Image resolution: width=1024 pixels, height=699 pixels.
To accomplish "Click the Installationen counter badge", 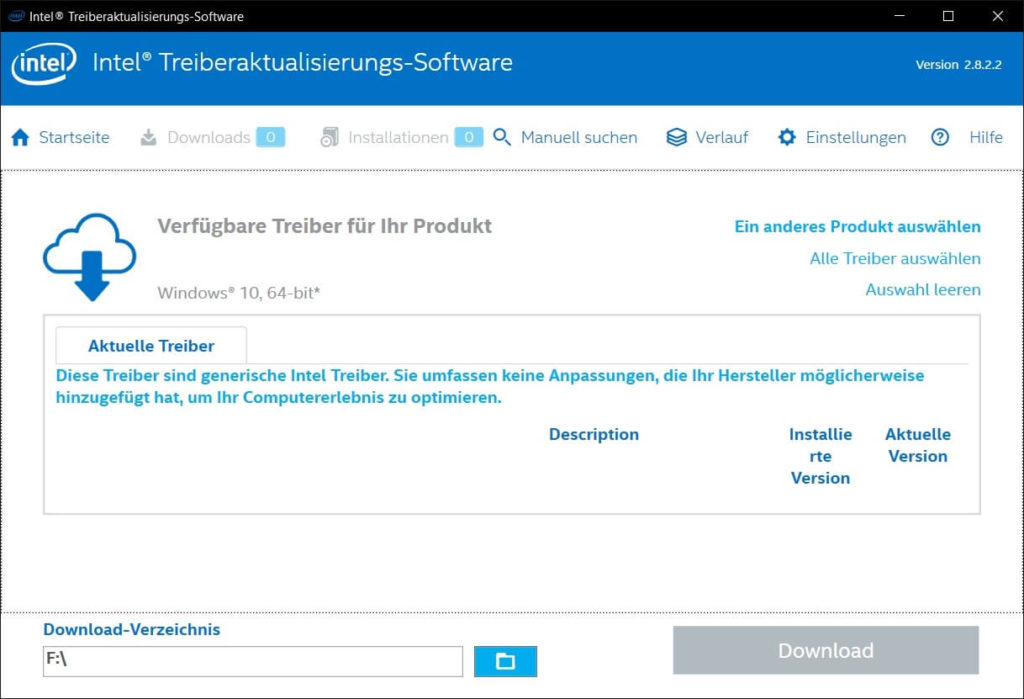I will pos(468,138).
